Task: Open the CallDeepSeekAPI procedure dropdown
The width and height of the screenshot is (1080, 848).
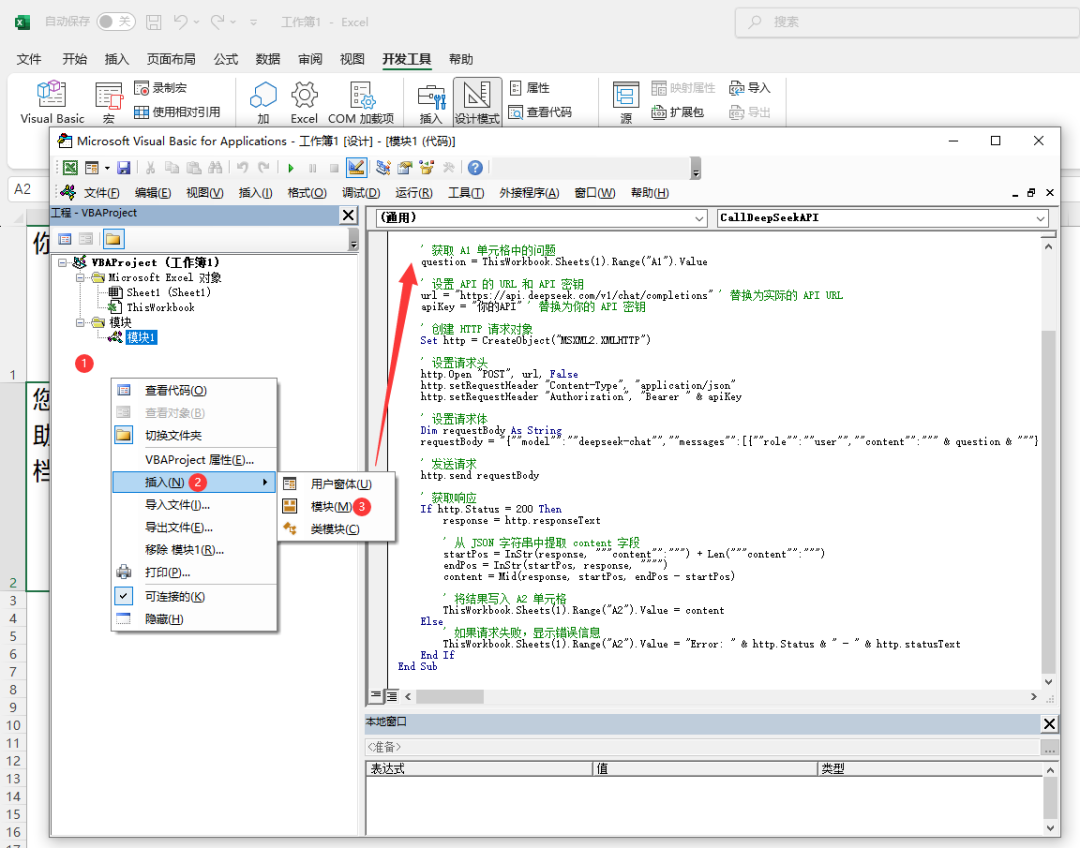Action: (1040, 218)
